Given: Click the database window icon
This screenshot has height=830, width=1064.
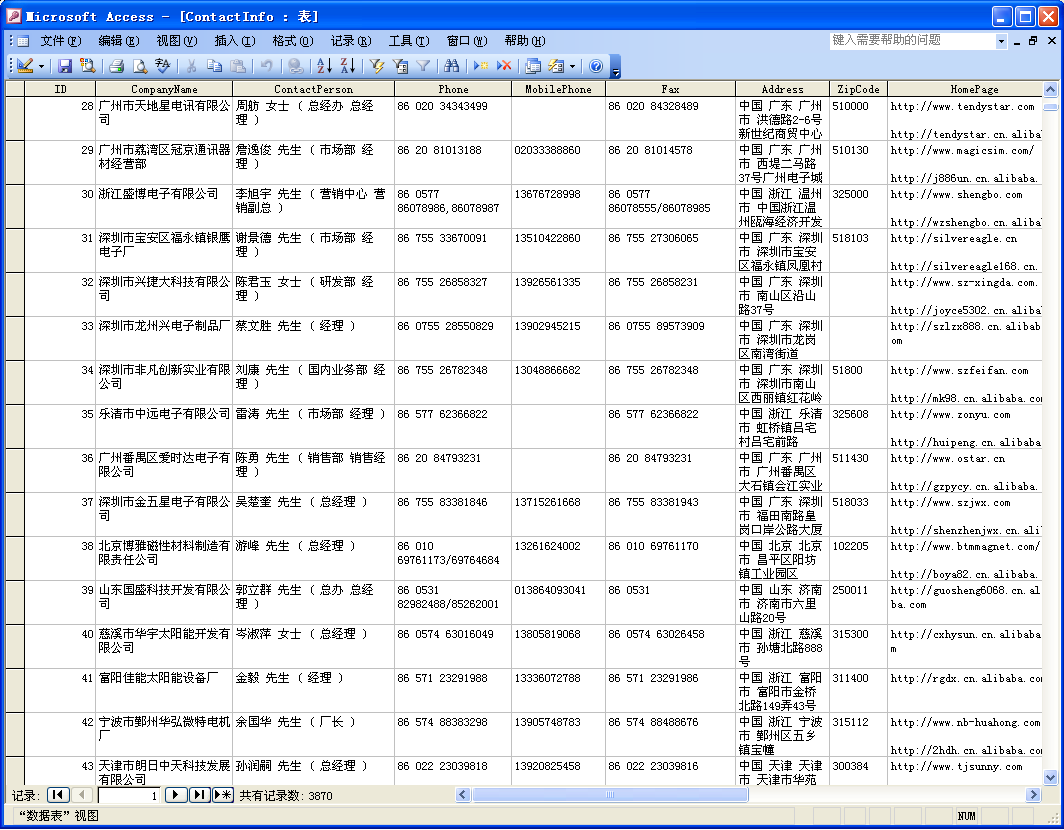Looking at the screenshot, I should coord(533,66).
